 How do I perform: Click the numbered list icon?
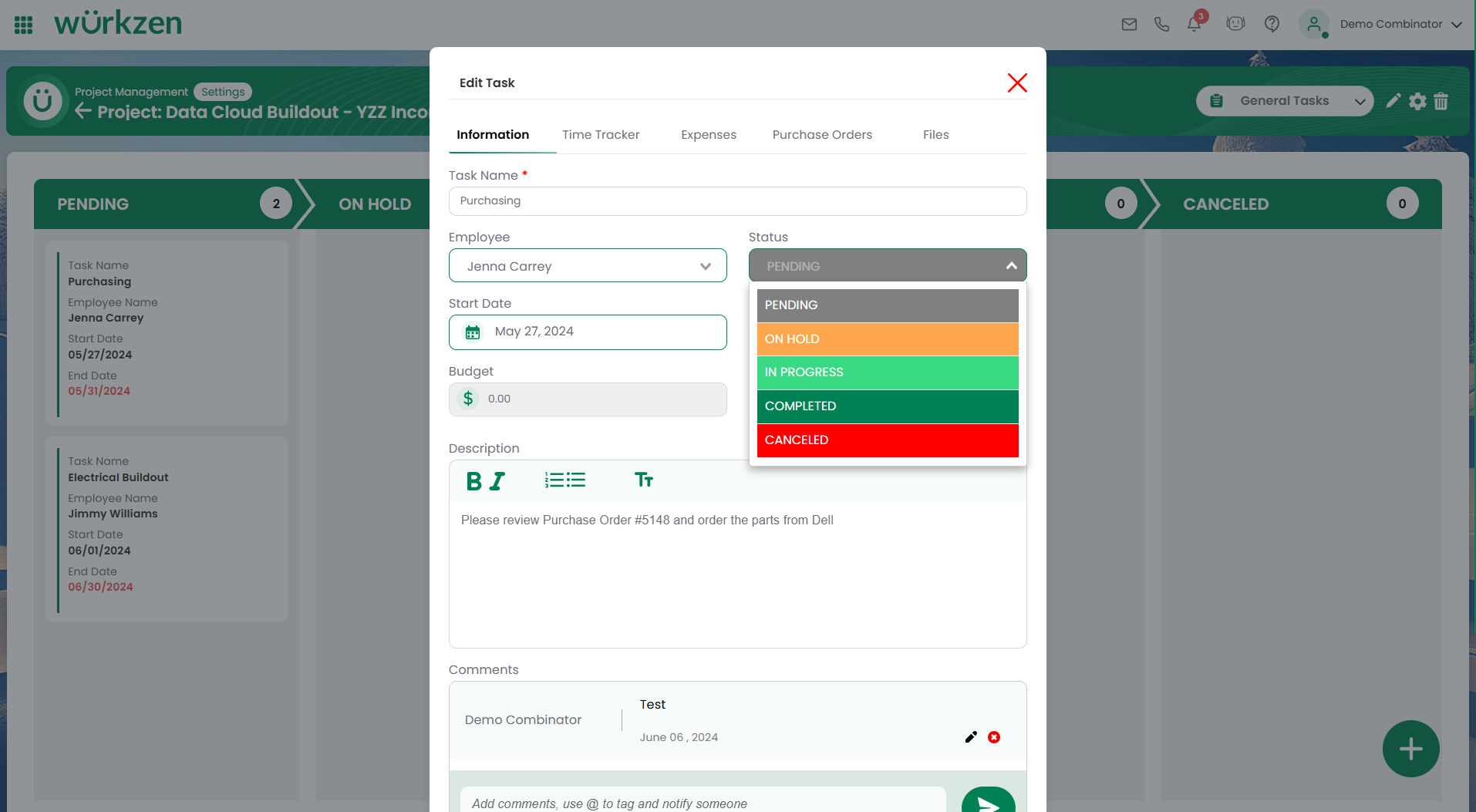pyautogui.click(x=554, y=480)
